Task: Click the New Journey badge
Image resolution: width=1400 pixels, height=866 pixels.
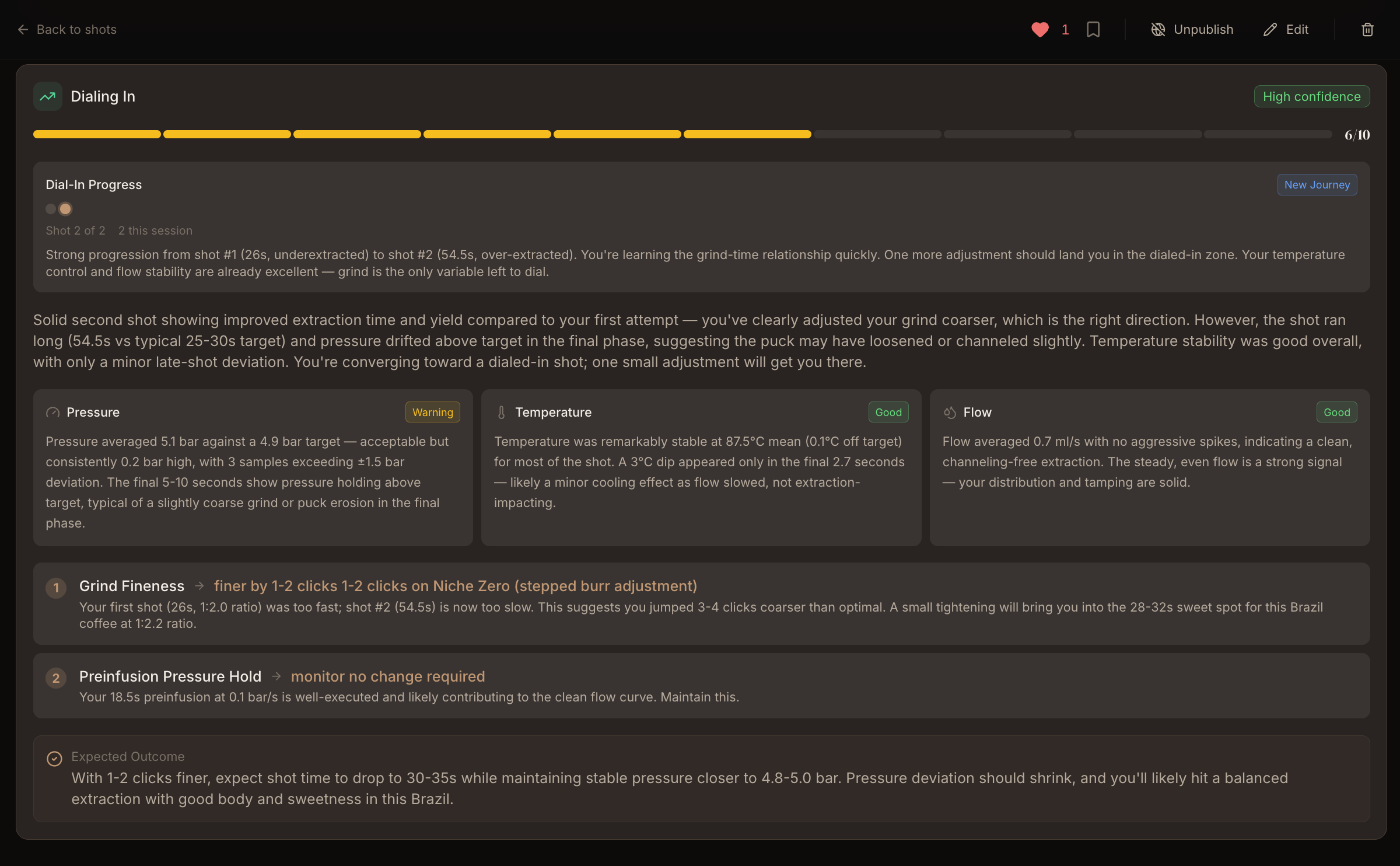Action: pos(1317,185)
